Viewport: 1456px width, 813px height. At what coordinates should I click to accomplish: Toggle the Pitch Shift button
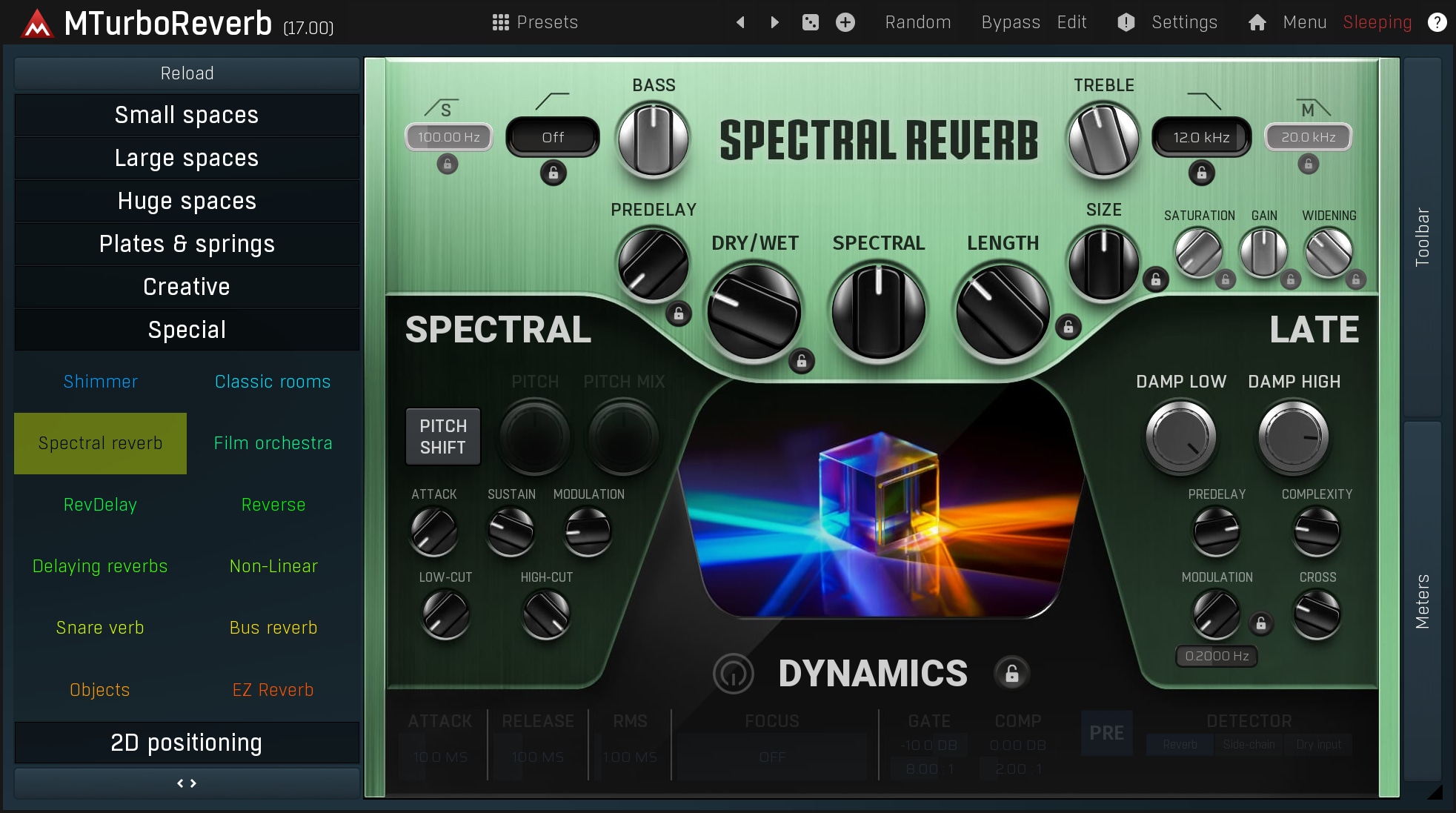(443, 437)
